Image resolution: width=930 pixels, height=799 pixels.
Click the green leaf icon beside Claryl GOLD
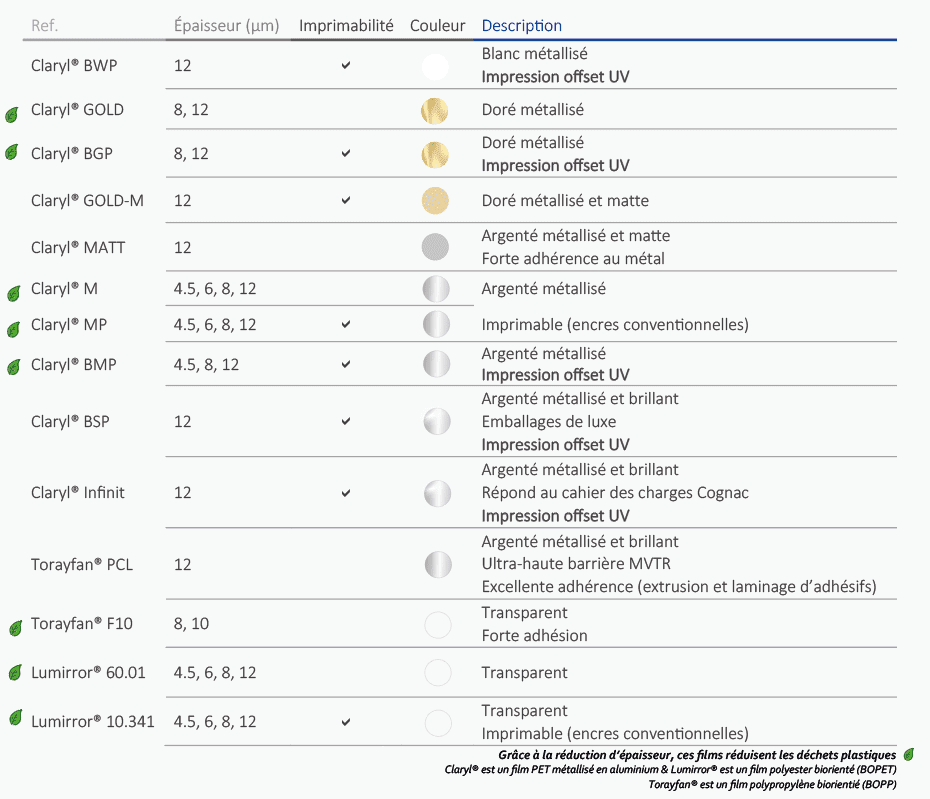12,114
